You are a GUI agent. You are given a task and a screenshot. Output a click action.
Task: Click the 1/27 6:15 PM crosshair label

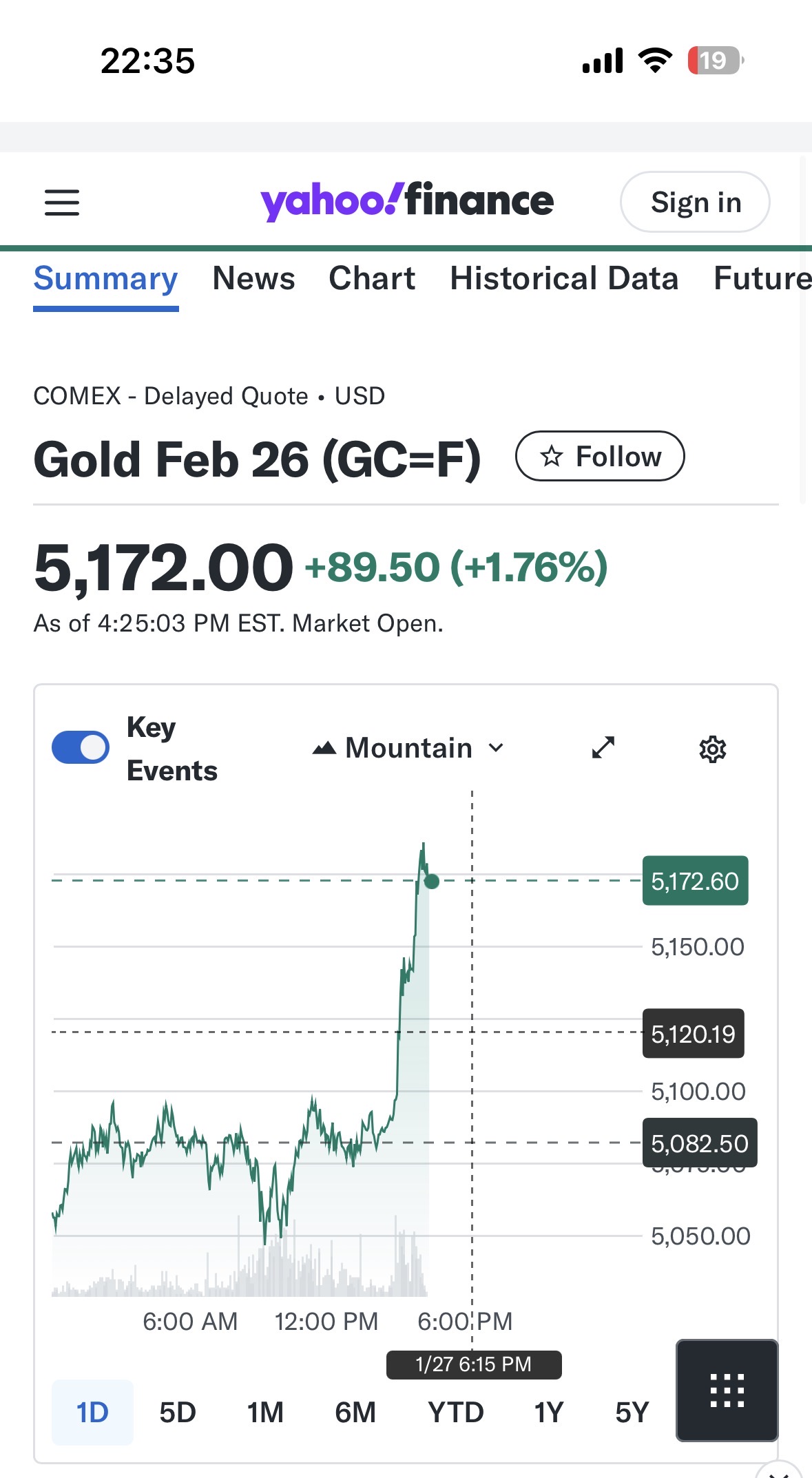pyautogui.click(x=474, y=1364)
